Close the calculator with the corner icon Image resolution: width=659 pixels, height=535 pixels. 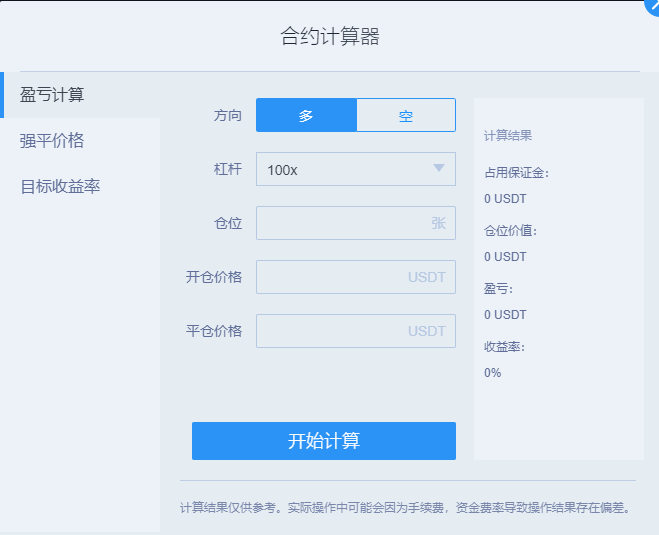653,6
